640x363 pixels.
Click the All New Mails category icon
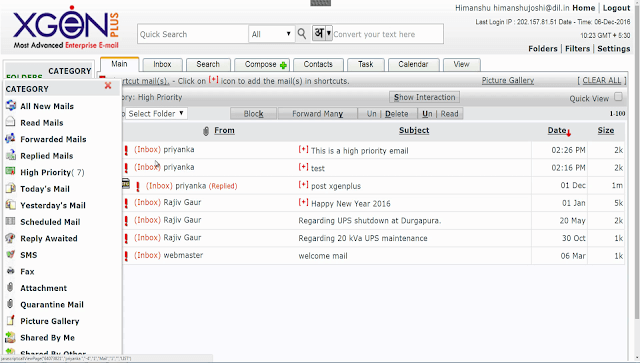pos(11,106)
